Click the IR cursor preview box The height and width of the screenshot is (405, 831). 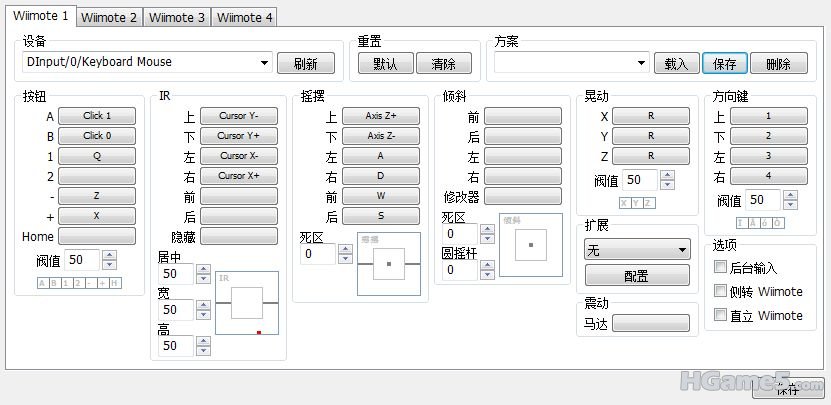(247, 303)
